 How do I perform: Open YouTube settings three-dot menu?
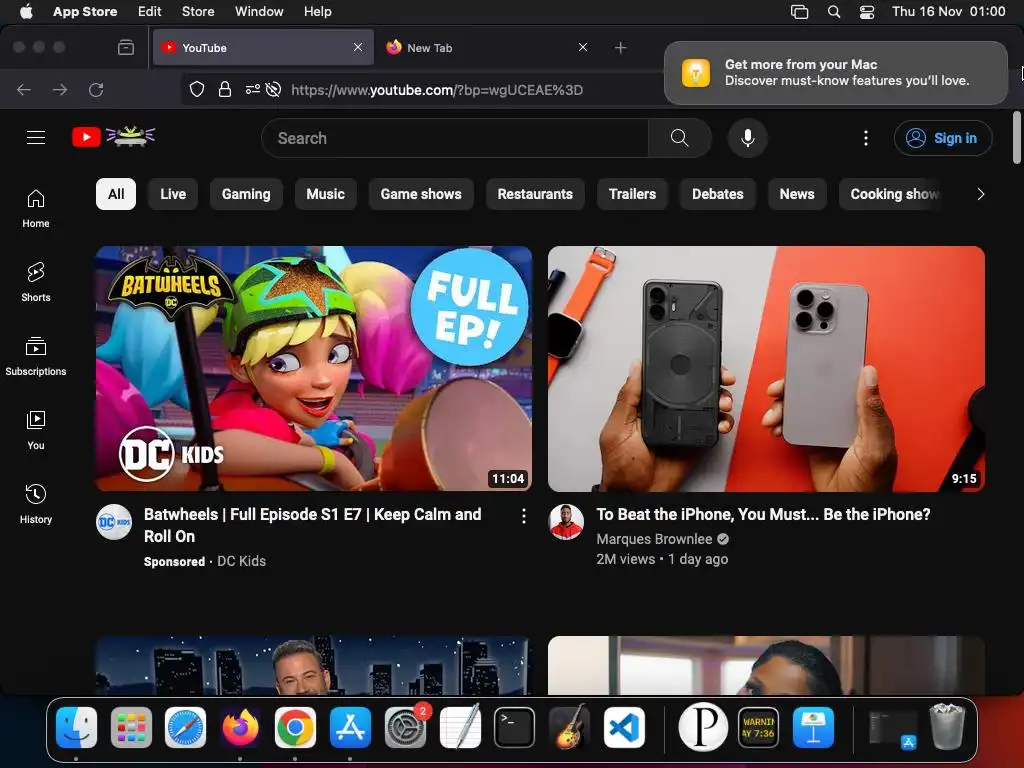pos(865,138)
